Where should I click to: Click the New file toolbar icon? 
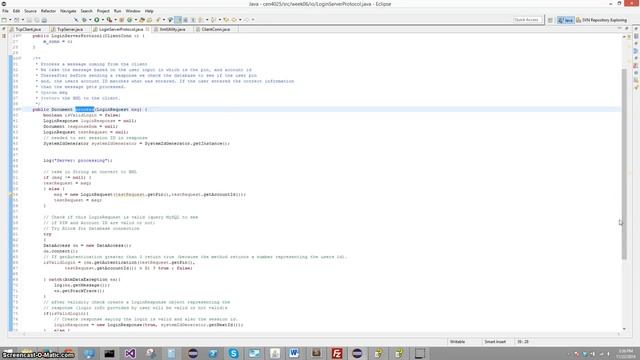(x=4, y=20)
